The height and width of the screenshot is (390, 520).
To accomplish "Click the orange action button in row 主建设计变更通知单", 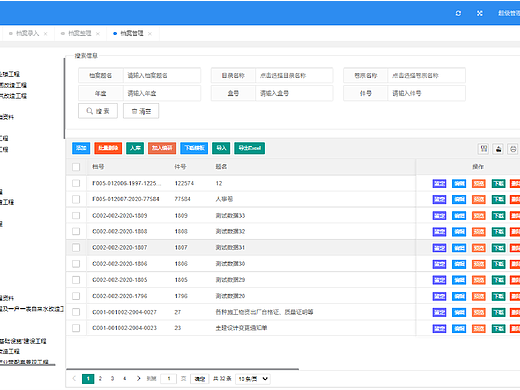I will click(479, 328).
